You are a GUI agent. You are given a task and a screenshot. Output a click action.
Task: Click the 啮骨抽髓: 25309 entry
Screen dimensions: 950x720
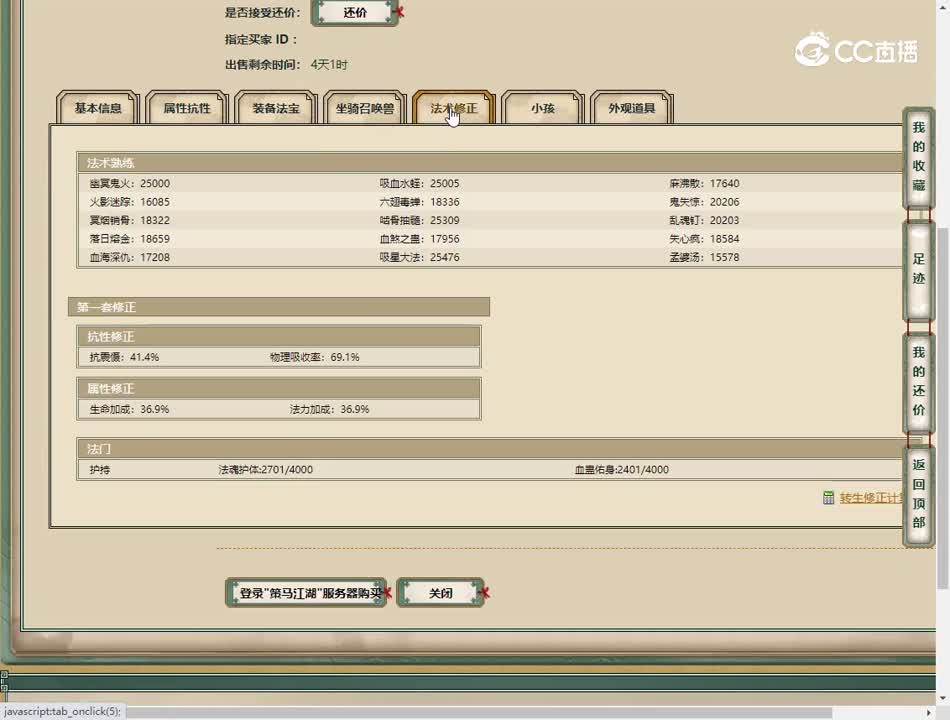click(419, 220)
